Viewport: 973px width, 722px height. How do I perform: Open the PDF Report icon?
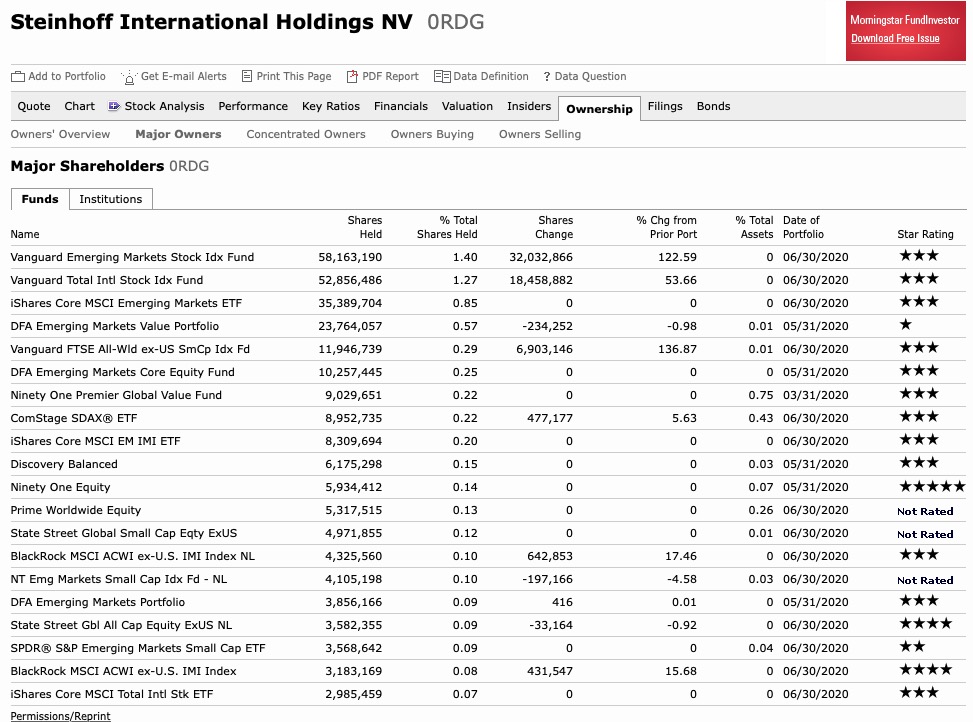(350, 76)
